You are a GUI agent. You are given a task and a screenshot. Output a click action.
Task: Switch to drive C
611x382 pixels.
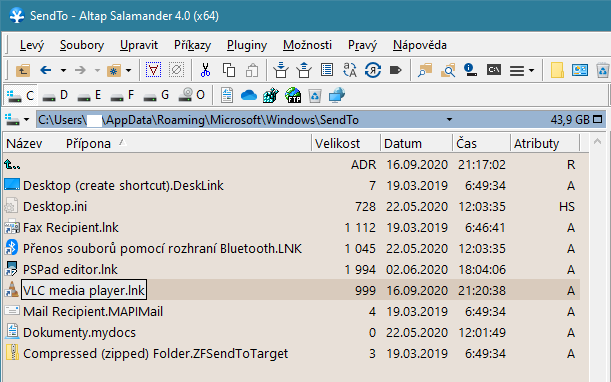[x=21, y=96]
